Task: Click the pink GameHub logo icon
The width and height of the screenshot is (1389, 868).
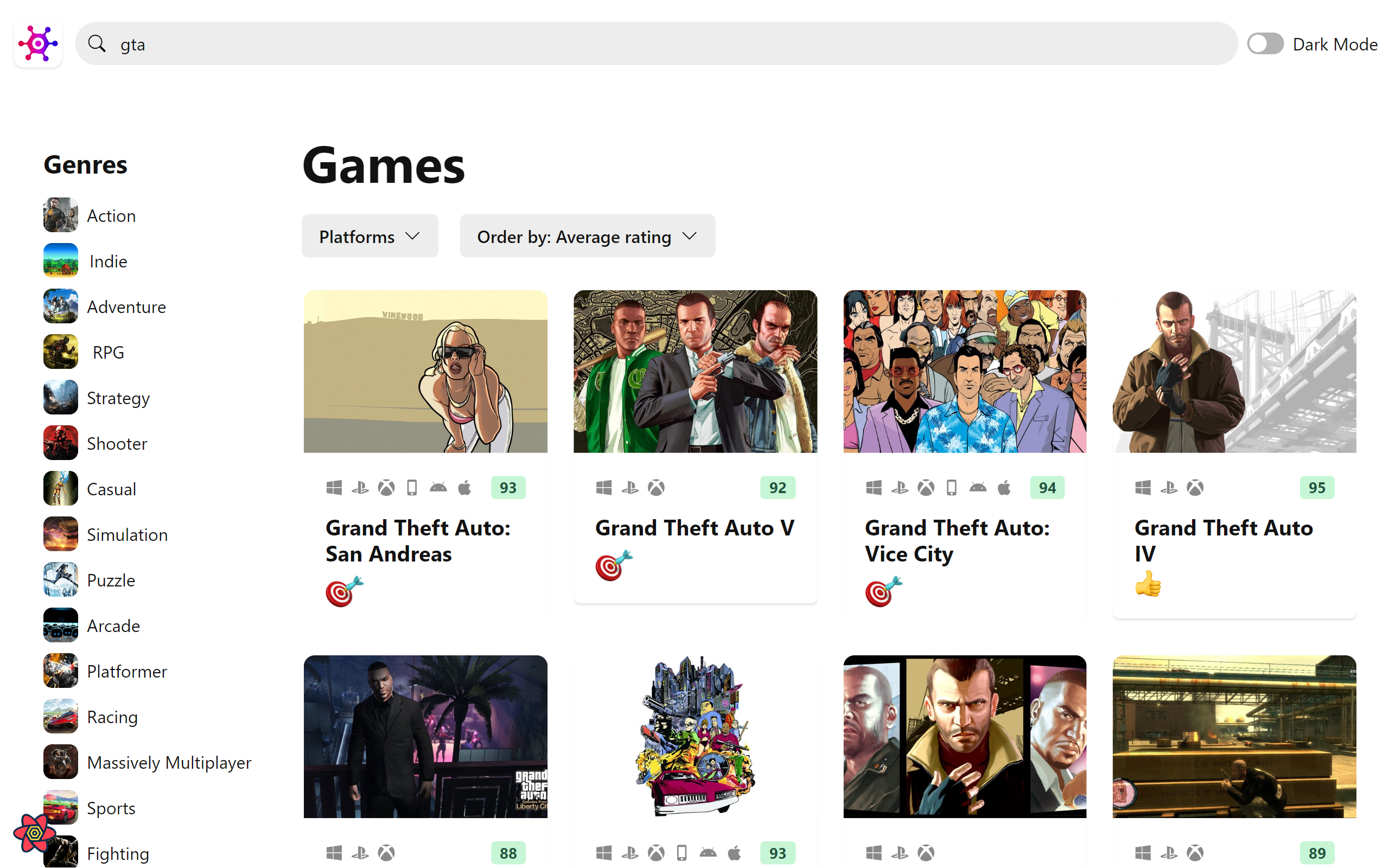Action: pyautogui.click(x=38, y=43)
